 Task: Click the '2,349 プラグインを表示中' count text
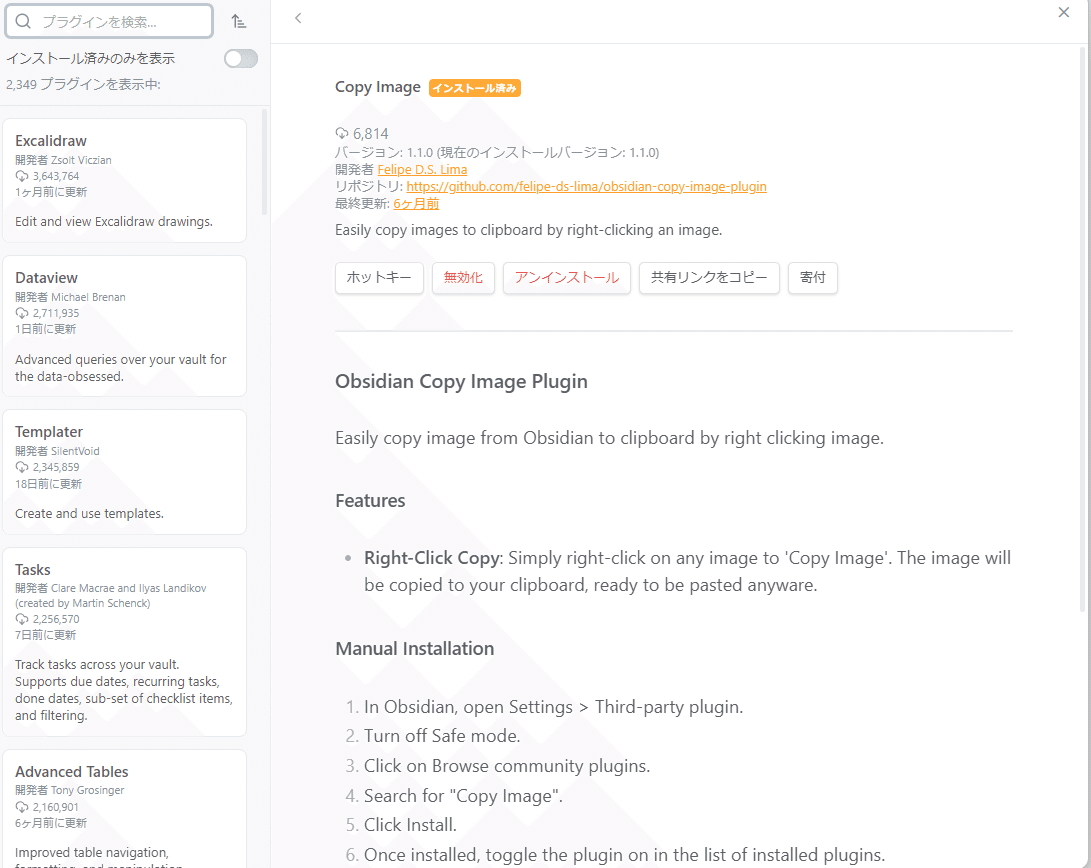coord(83,84)
